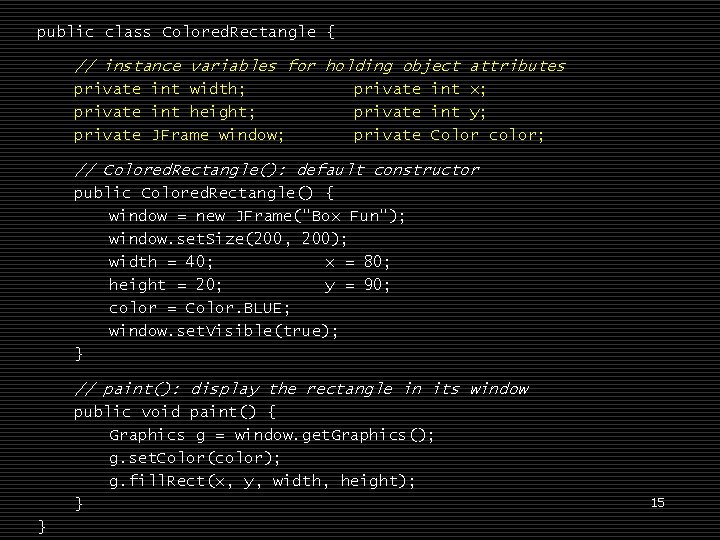Click the 'new JFrame("Box Fun")' line
720x540 pixels.
coord(257,216)
